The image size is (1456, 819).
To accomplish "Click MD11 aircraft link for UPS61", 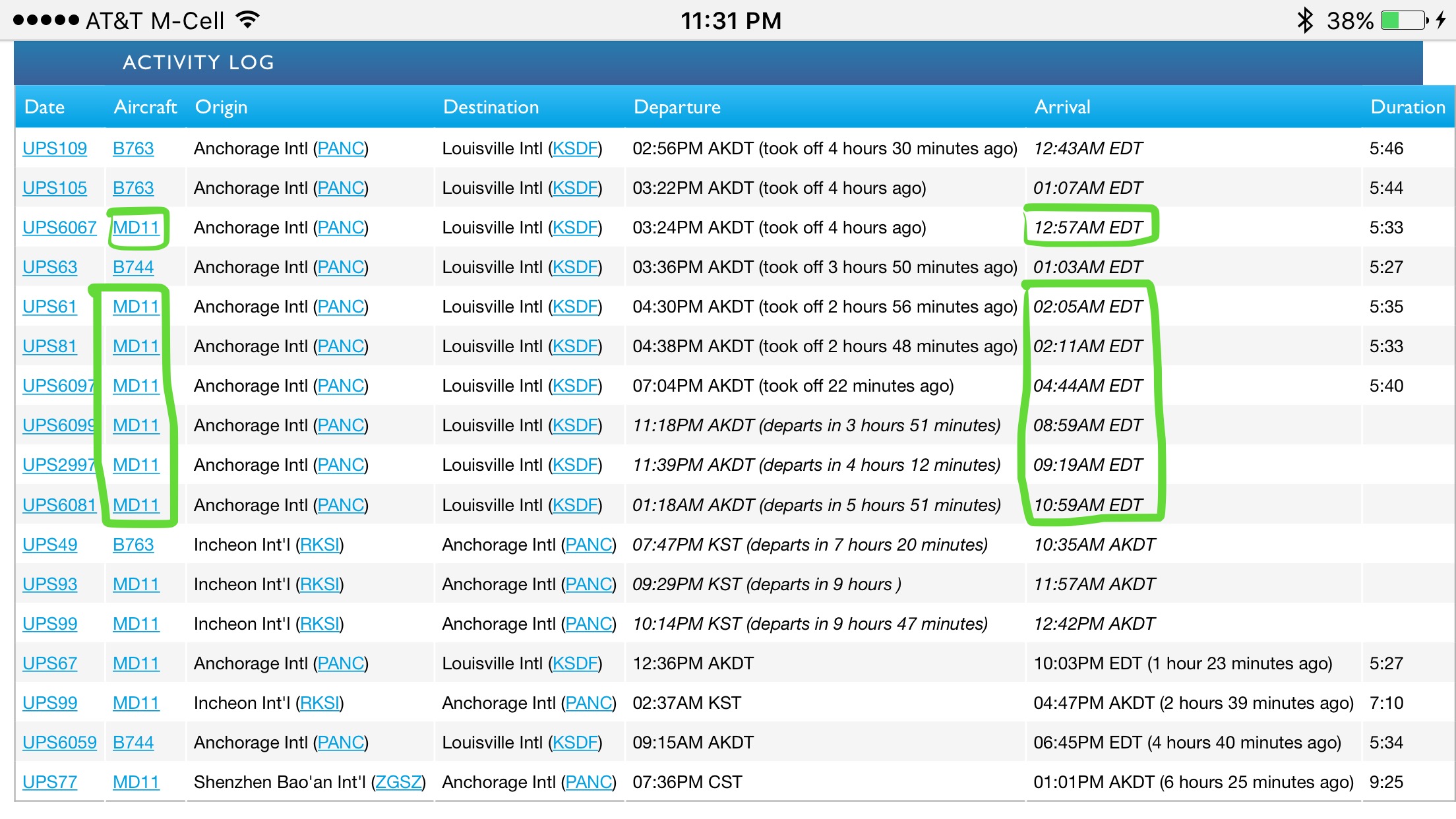I will (136, 307).
